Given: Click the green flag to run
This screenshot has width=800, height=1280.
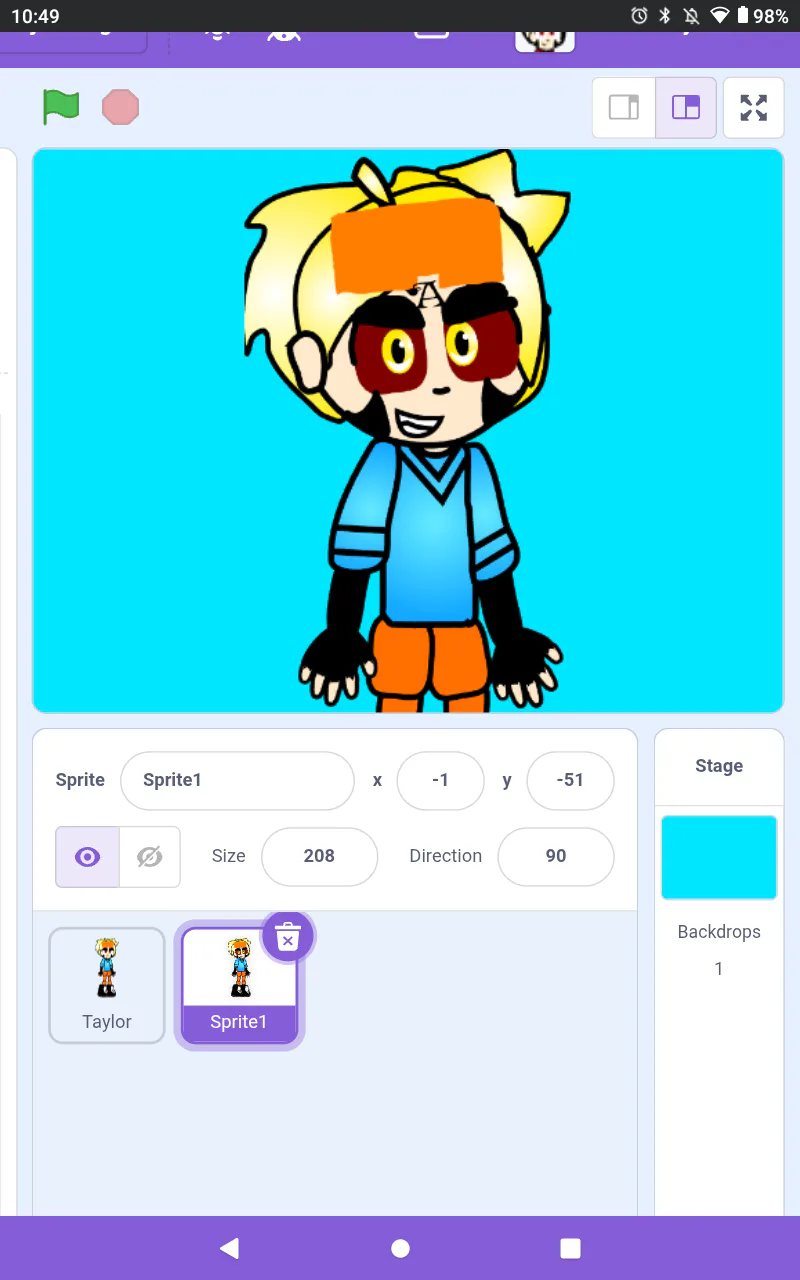Looking at the screenshot, I should tap(61, 107).
